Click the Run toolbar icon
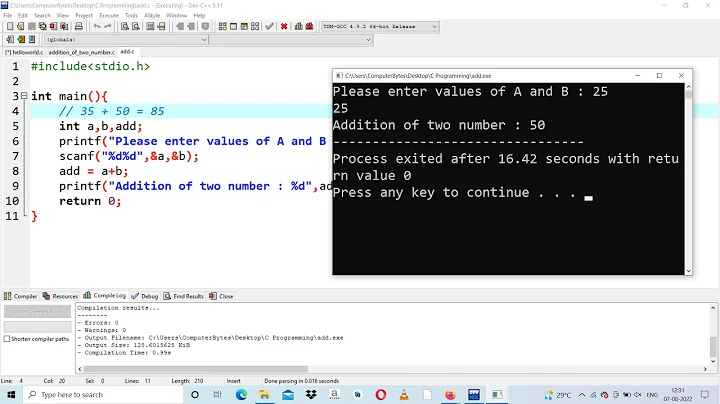 (233, 27)
